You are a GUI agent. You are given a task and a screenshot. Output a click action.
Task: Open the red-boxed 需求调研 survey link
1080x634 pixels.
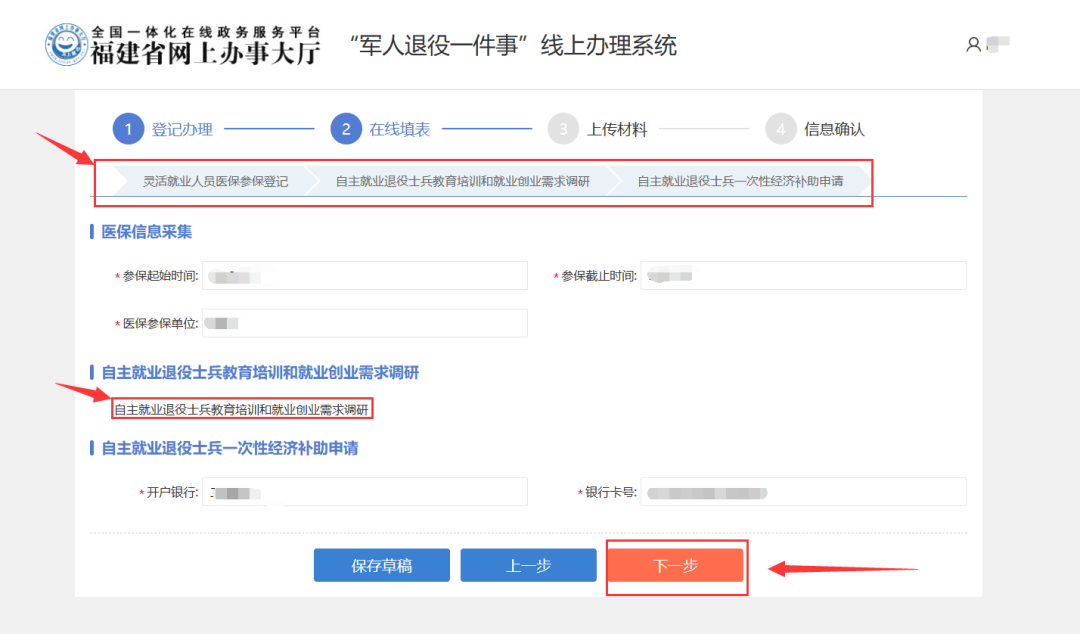click(241, 409)
